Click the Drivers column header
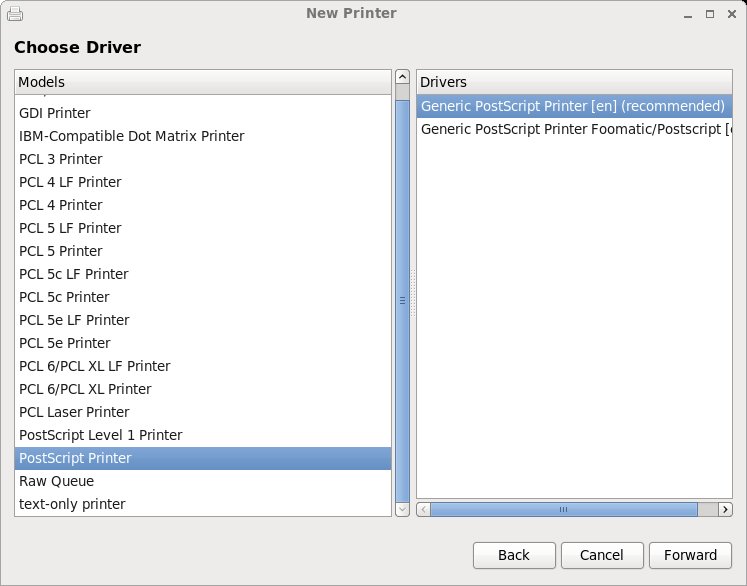 (574, 82)
